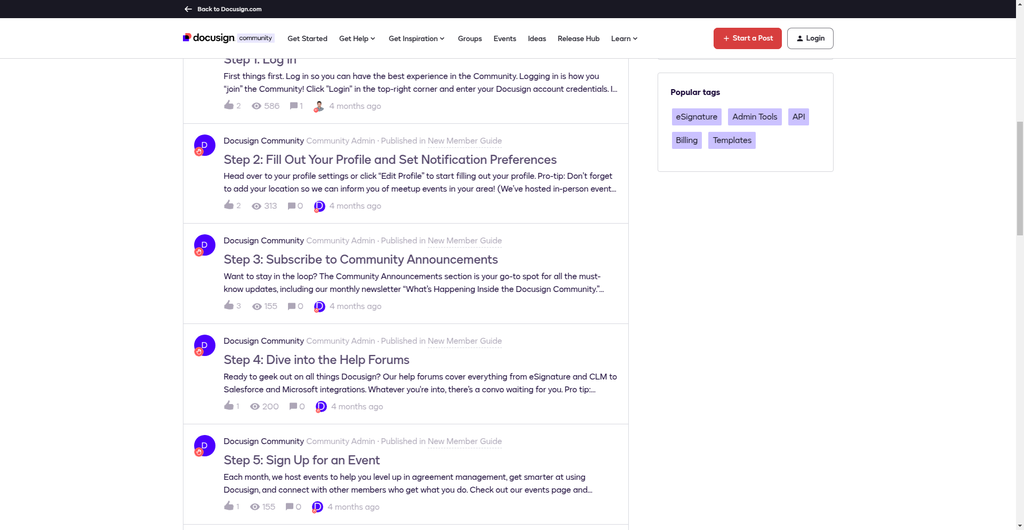
Task: Click the Step 2 post excerpt text
Action: pyautogui.click(x=420, y=183)
